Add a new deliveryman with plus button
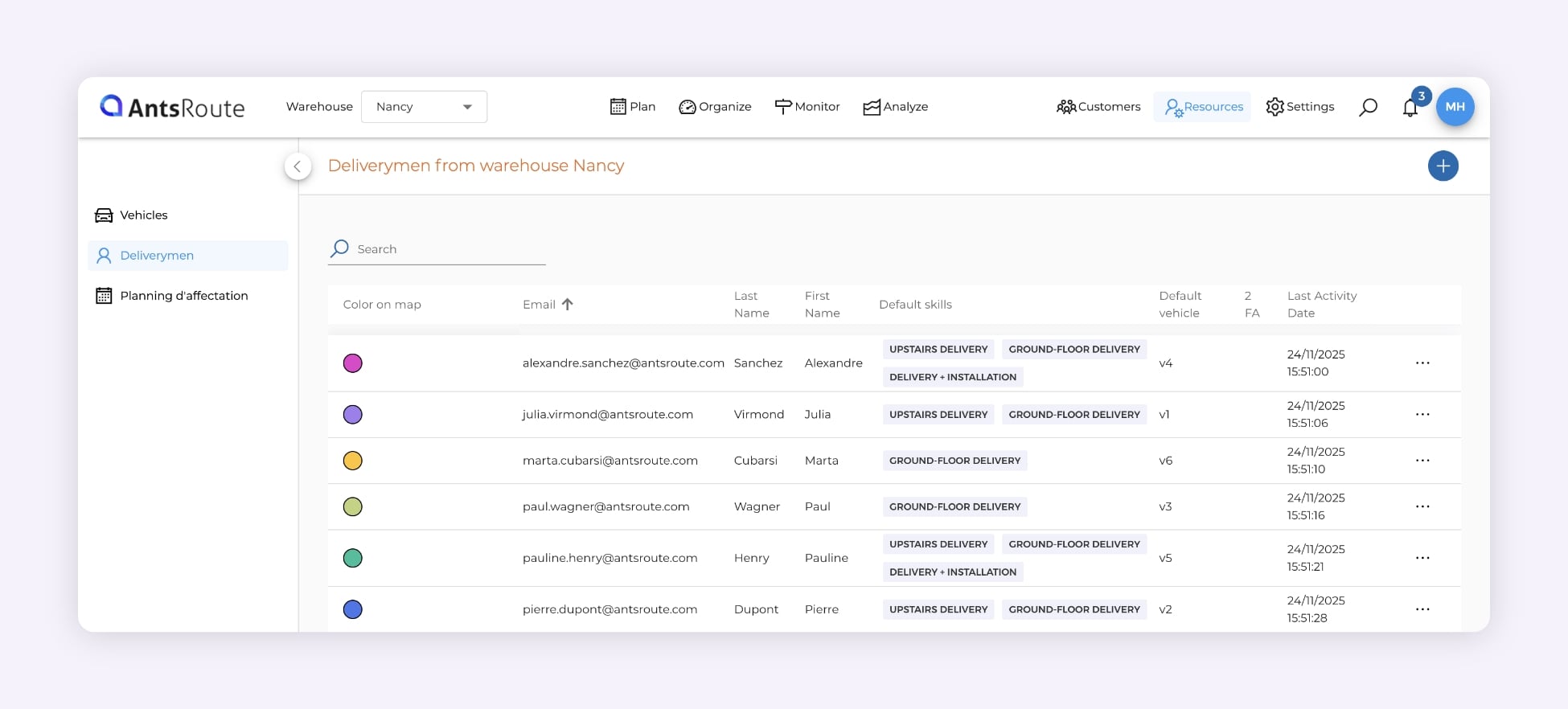This screenshot has height=709, width=1568. coord(1443,166)
